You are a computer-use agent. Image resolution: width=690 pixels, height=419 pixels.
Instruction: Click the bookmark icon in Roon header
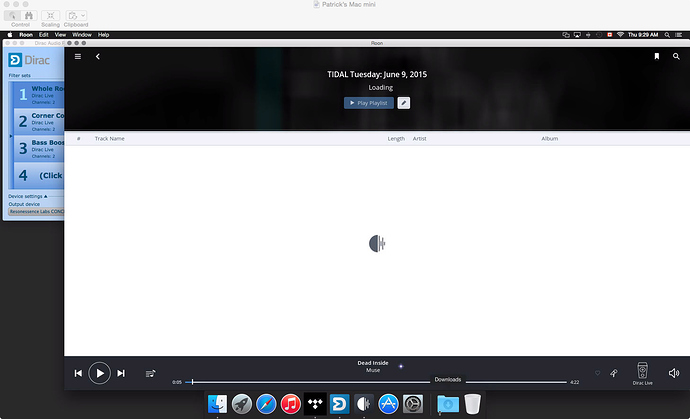point(657,56)
